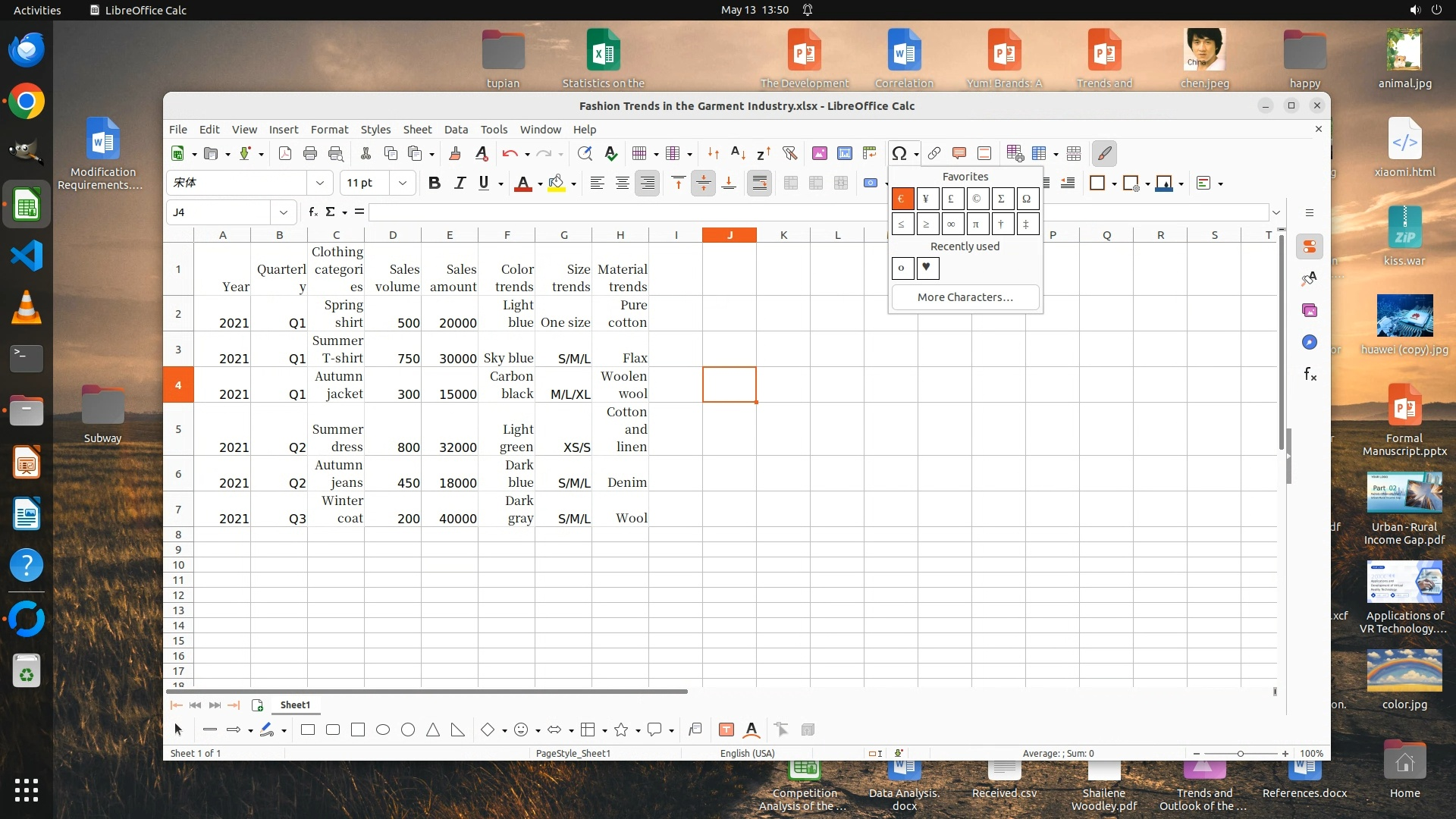Expand the Name Box dropdown arrow

(283, 212)
